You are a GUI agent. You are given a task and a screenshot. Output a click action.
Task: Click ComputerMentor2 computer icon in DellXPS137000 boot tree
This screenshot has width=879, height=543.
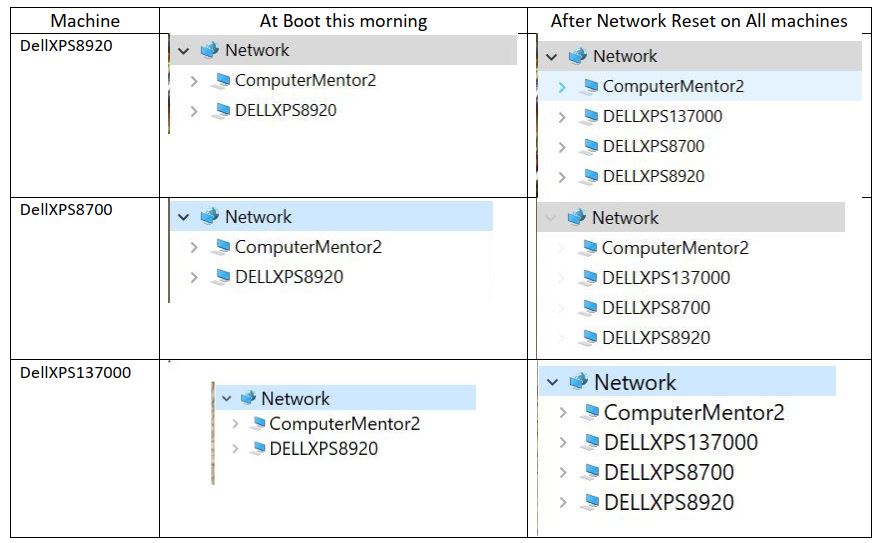point(257,424)
